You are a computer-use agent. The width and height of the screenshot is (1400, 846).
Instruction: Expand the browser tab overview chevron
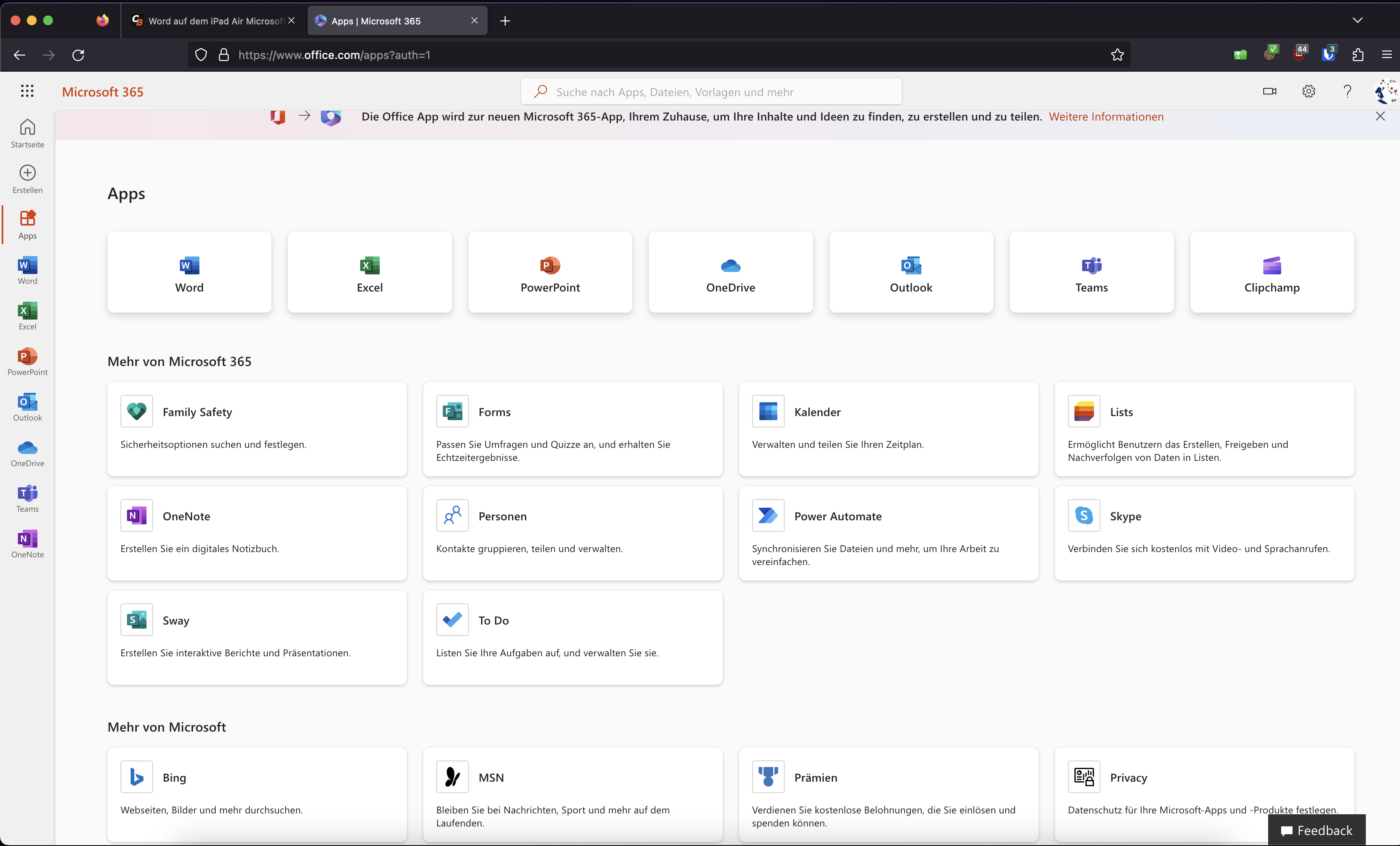coord(1358,20)
